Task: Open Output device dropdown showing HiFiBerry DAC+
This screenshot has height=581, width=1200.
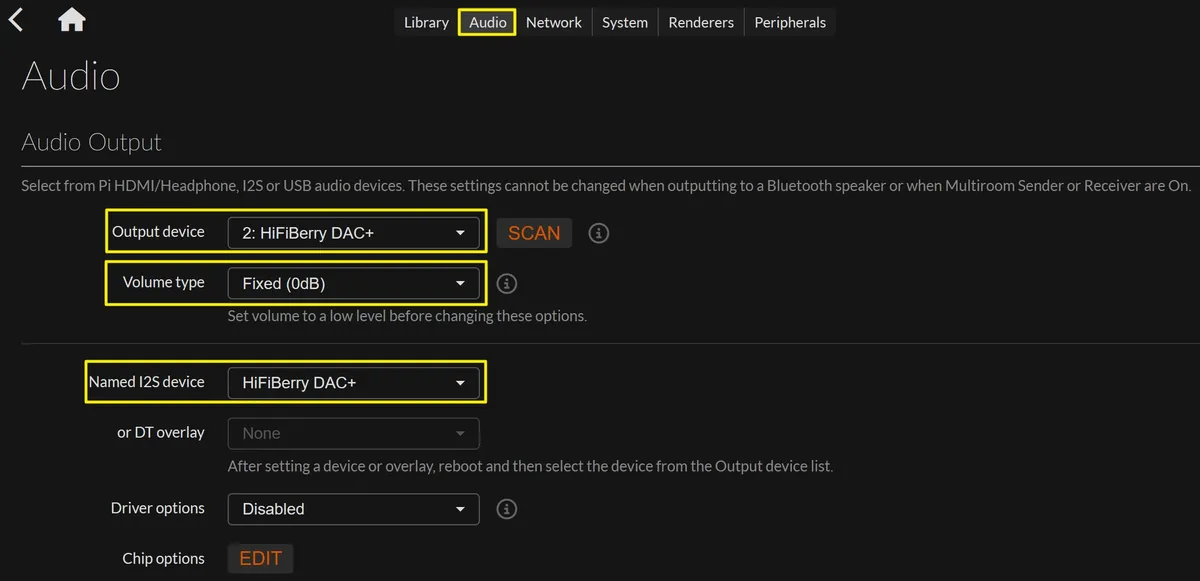Action: click(x=354, y=233)
